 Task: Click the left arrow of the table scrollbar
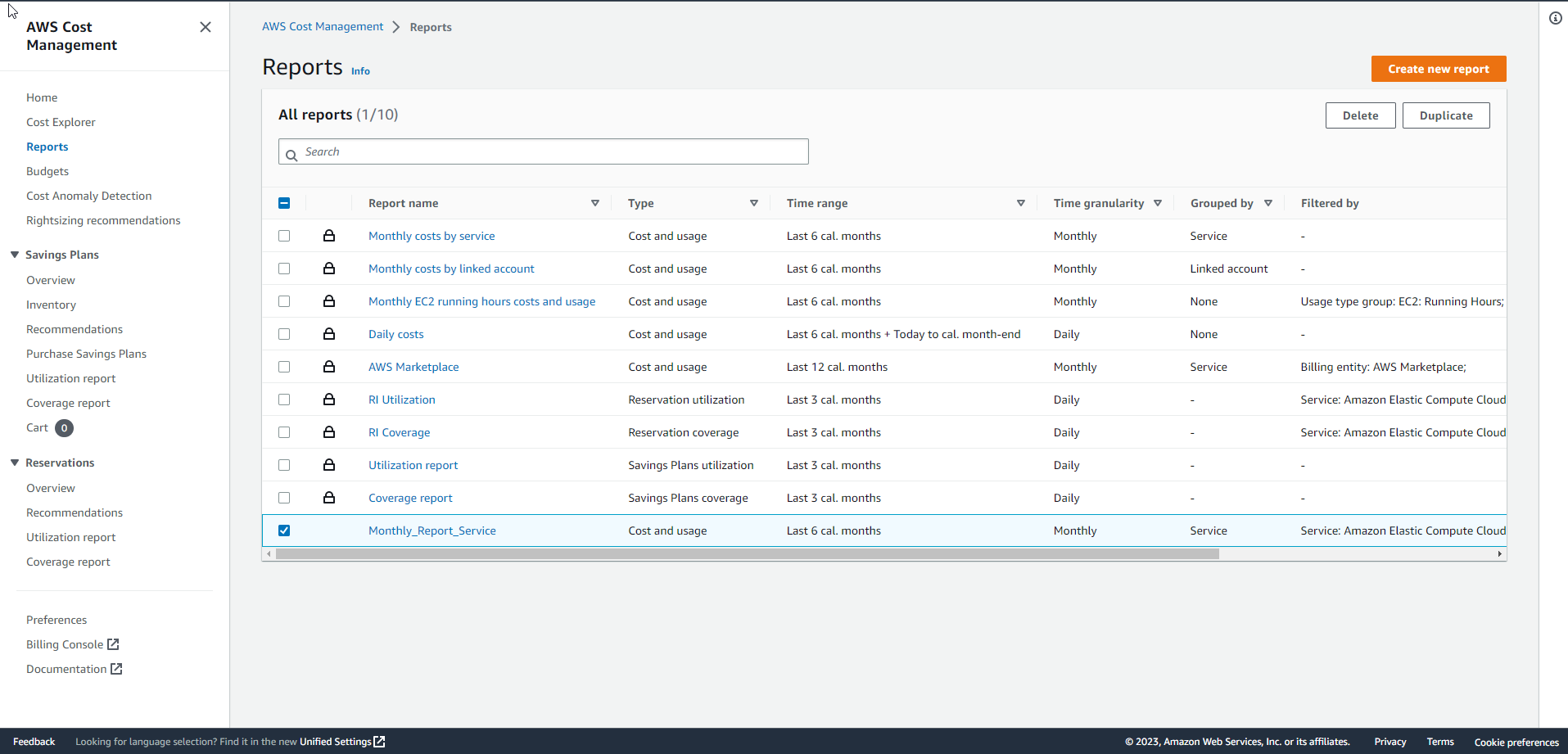coord(269,554)
